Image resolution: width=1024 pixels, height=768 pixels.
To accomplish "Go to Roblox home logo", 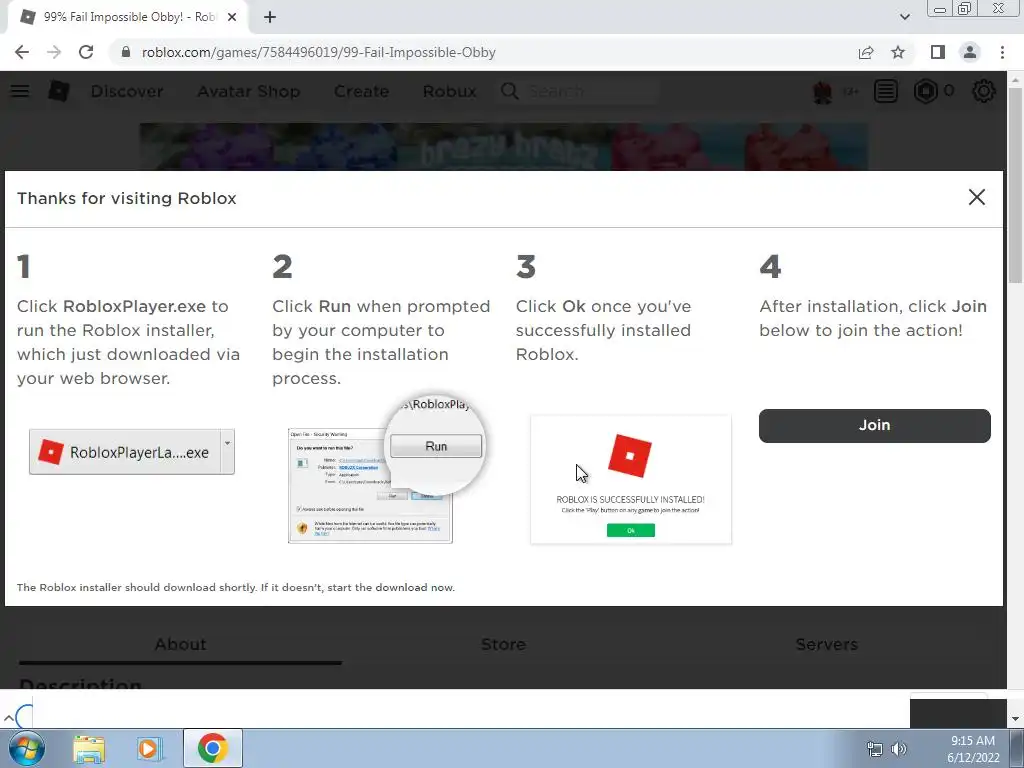I will point(59,91).
